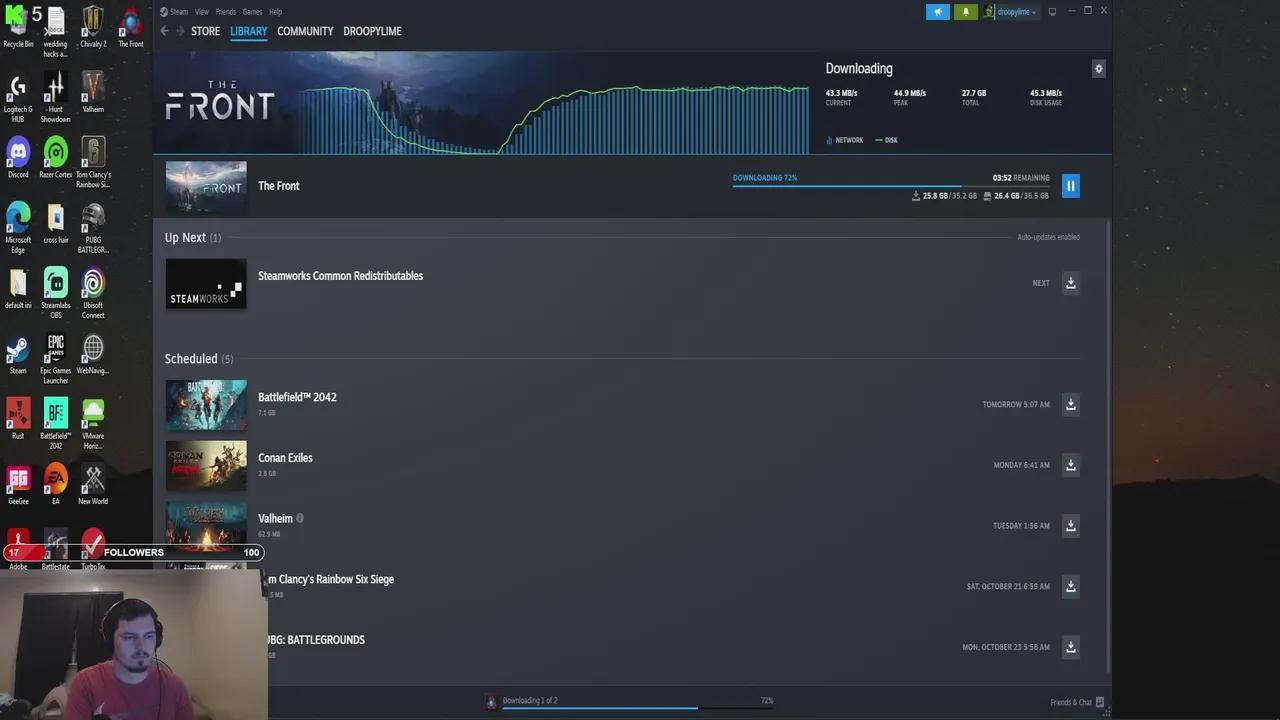This screenshot has height=720, width=1280.
Task: Click TOMORROW 5:07 AM schedule time
Action: click(1016, 405)
